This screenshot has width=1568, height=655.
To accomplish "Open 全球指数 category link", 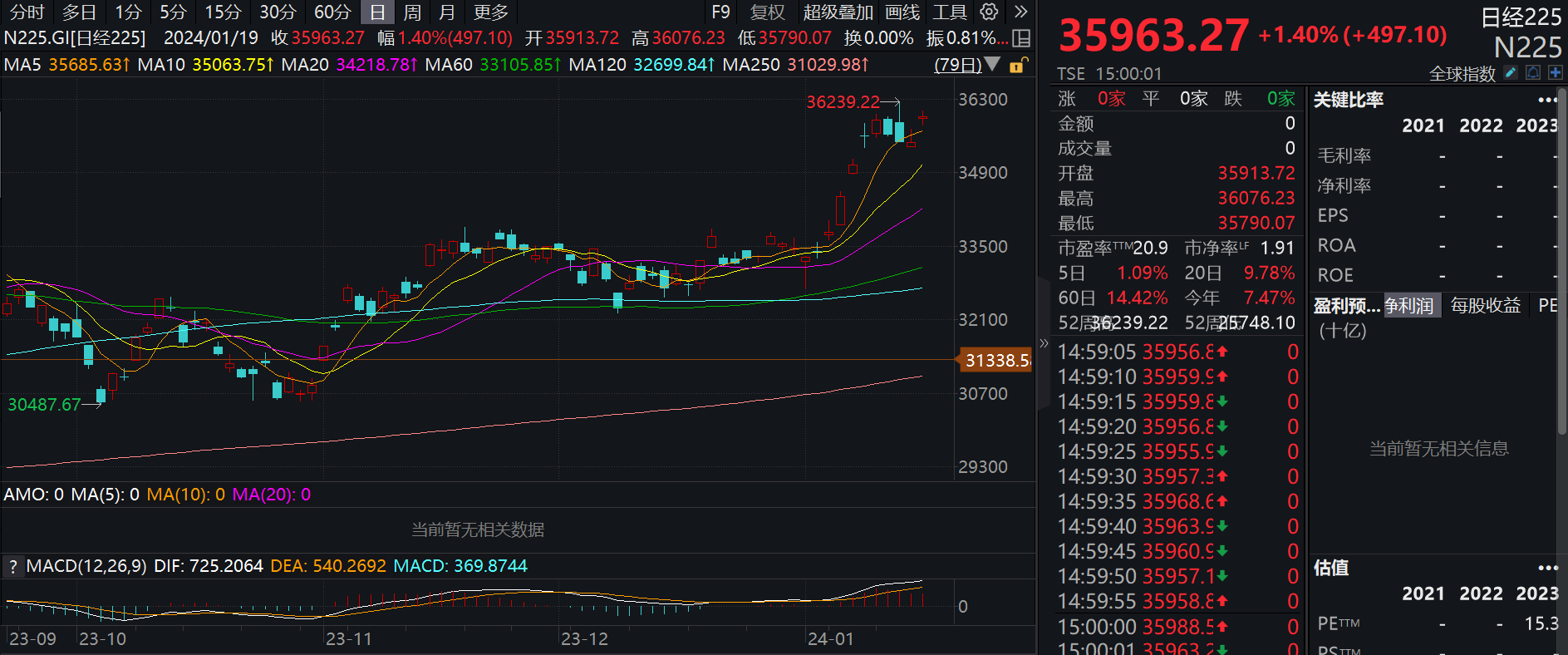I will point(1462,73).
